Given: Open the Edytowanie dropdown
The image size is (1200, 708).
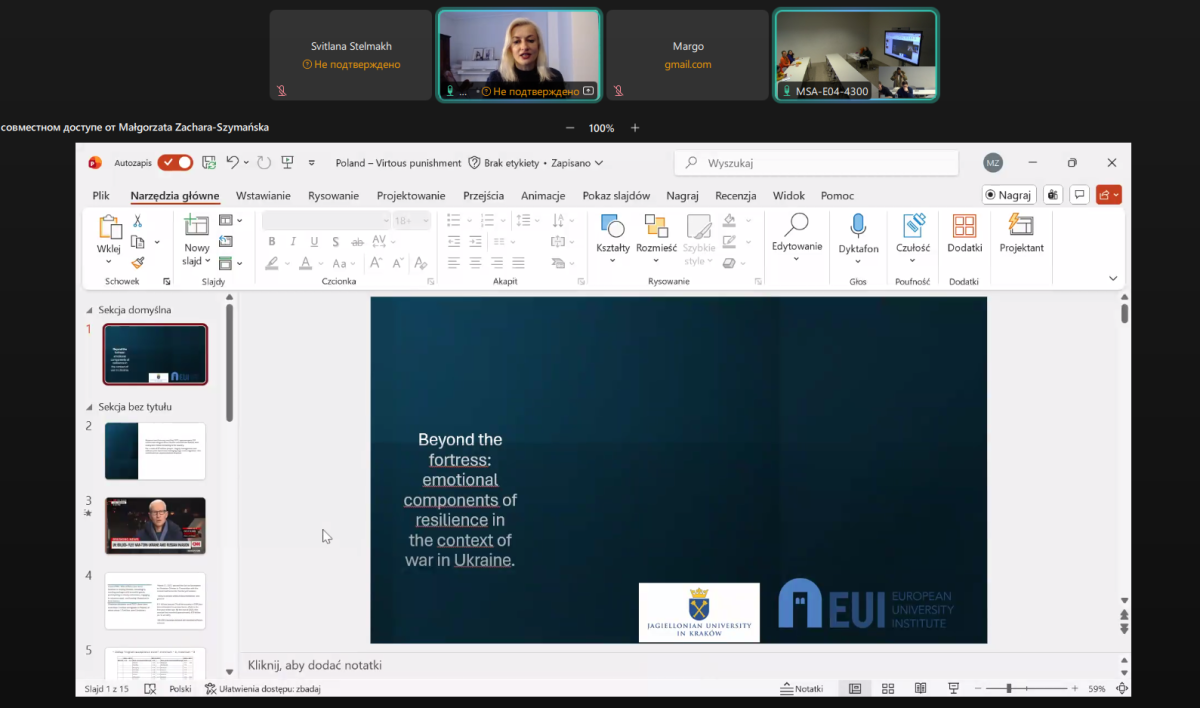Looking at the screenshot, I should 796,259.
